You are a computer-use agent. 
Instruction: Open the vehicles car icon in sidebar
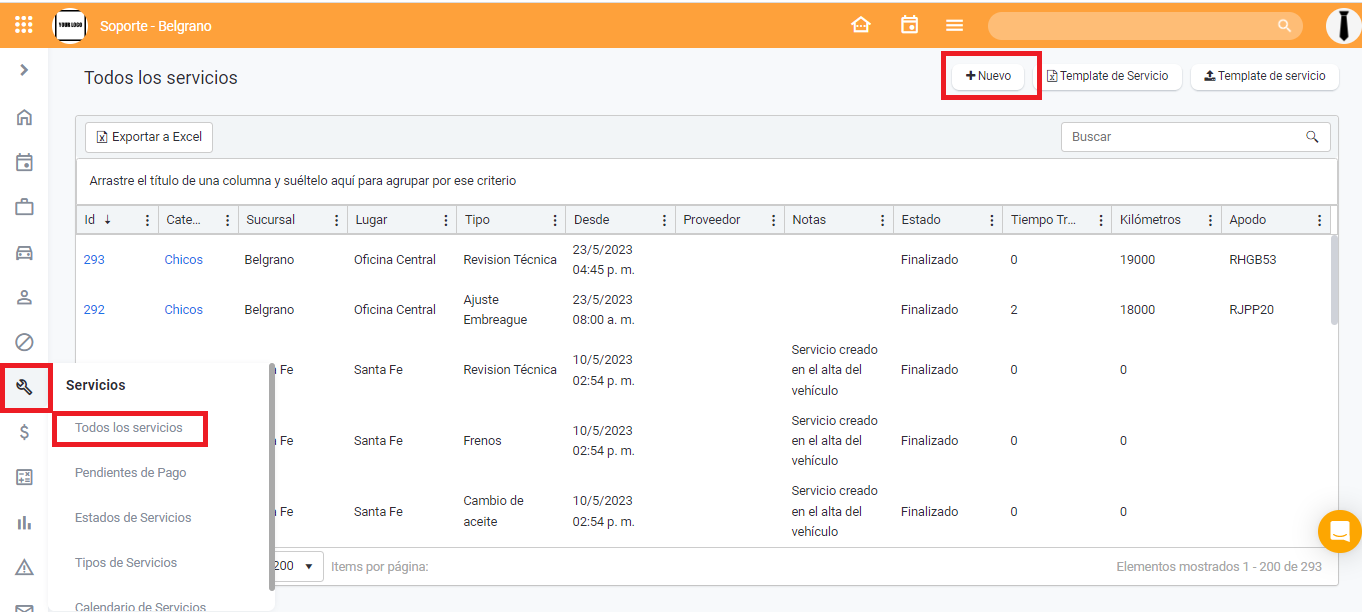(25, 252)
